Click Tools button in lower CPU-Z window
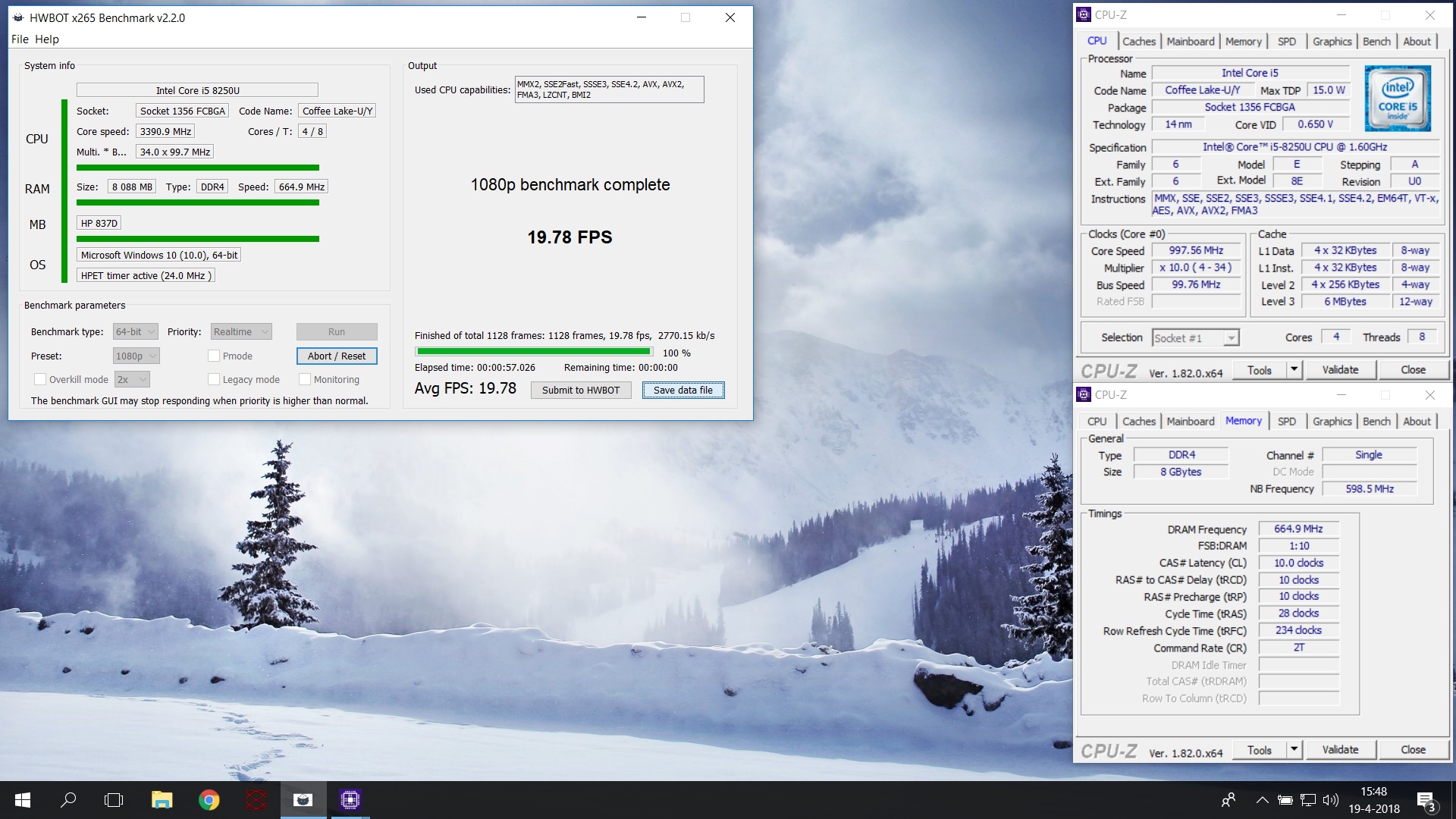This screenshot has height=819, width=1456. pos(1259,750)
